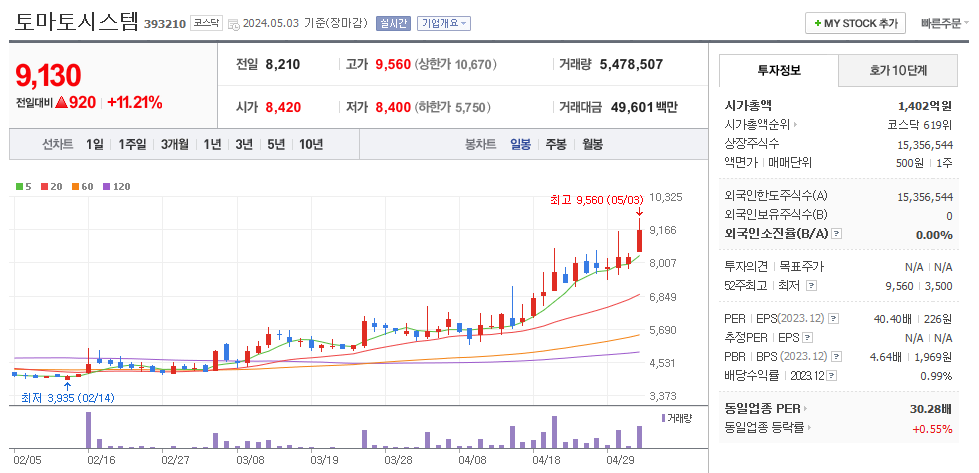Click the stock code 393210

[165, 24]
